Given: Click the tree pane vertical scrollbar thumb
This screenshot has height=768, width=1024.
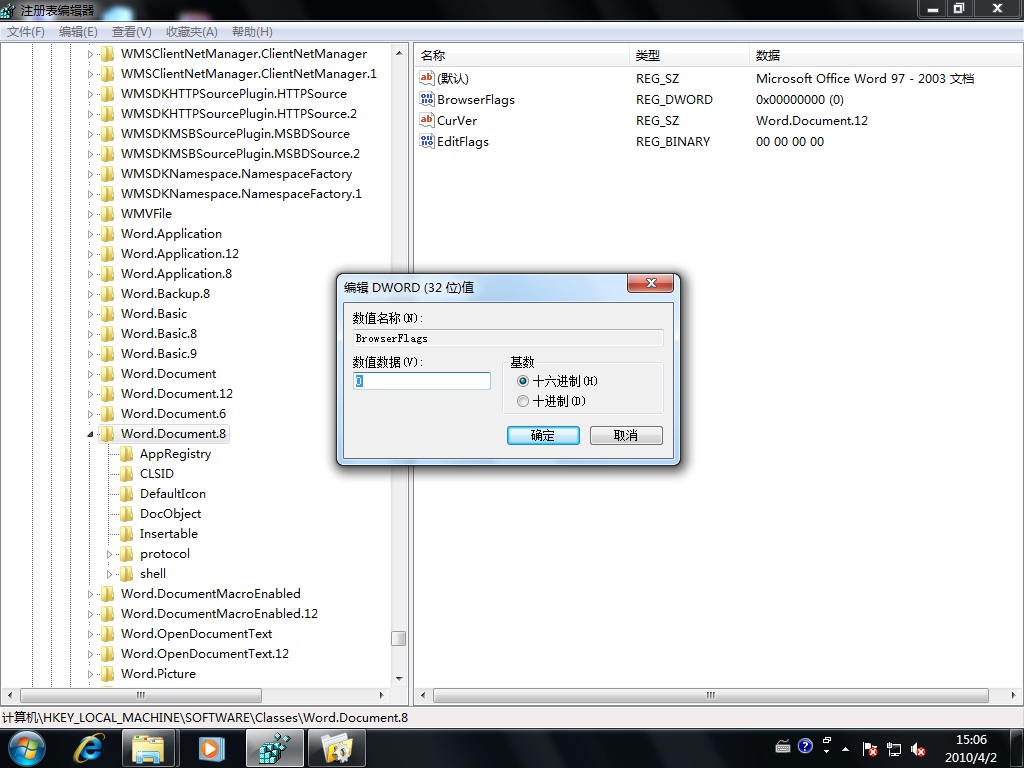Looking at the screenshot, I should coord(398,638).
